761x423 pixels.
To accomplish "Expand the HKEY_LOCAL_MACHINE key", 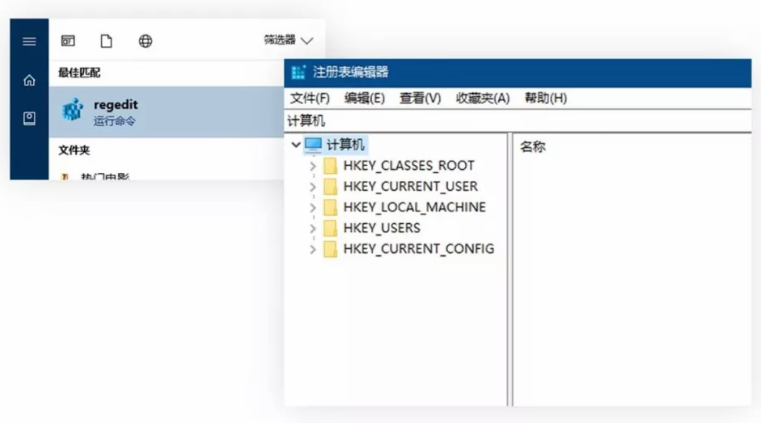I will pyautogui.click(x=313, y=208).
